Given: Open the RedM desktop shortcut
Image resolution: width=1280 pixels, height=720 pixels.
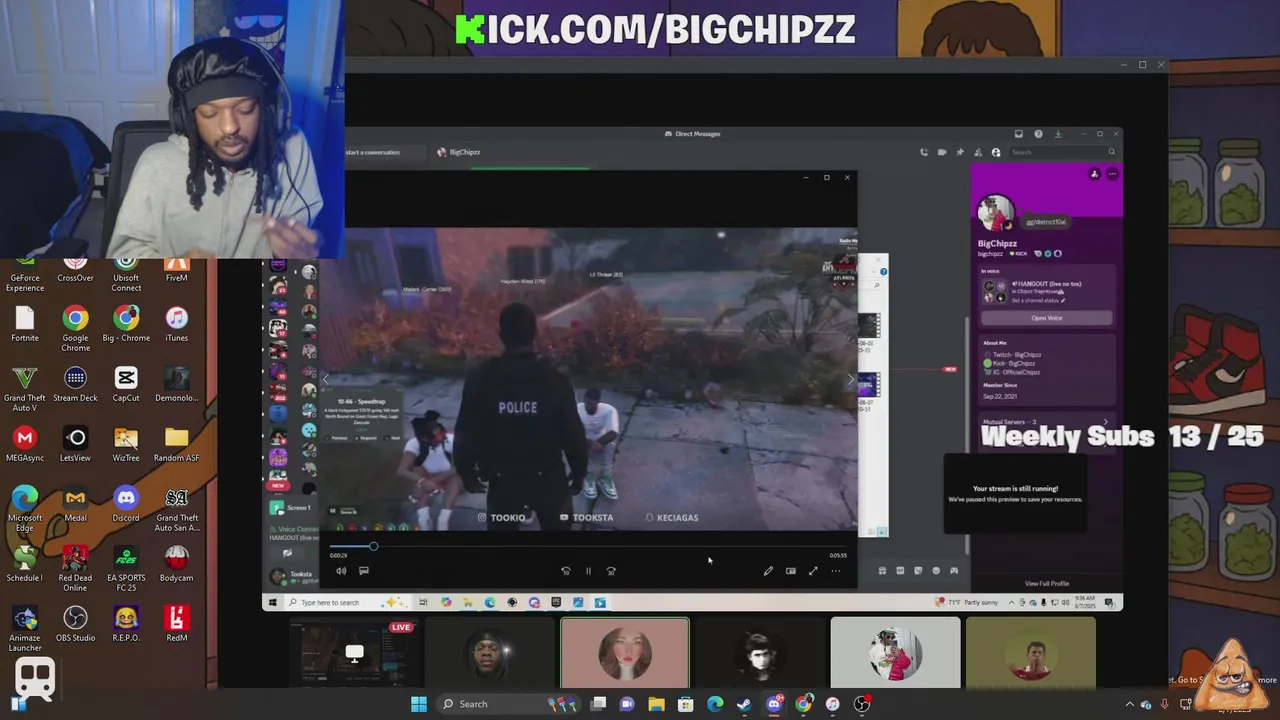Looking at the screenshot, I should click(x=177, y=624).
